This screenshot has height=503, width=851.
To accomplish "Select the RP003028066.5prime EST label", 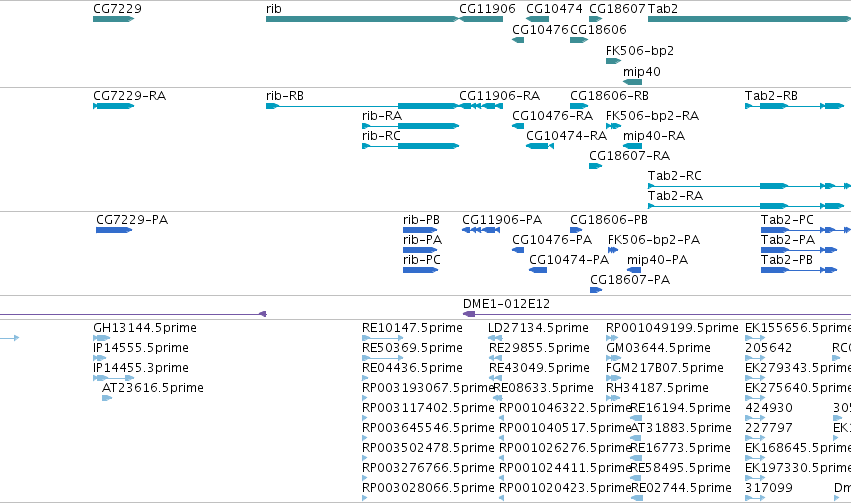I will 428,488.
